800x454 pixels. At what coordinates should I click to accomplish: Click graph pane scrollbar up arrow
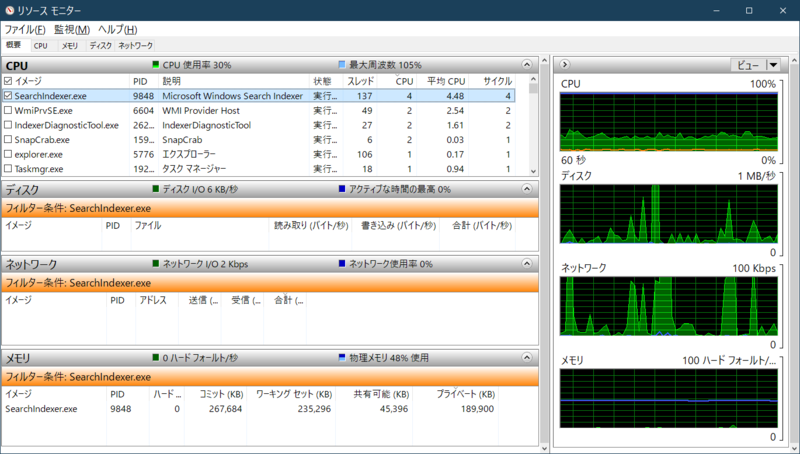(x=794, y=60)
